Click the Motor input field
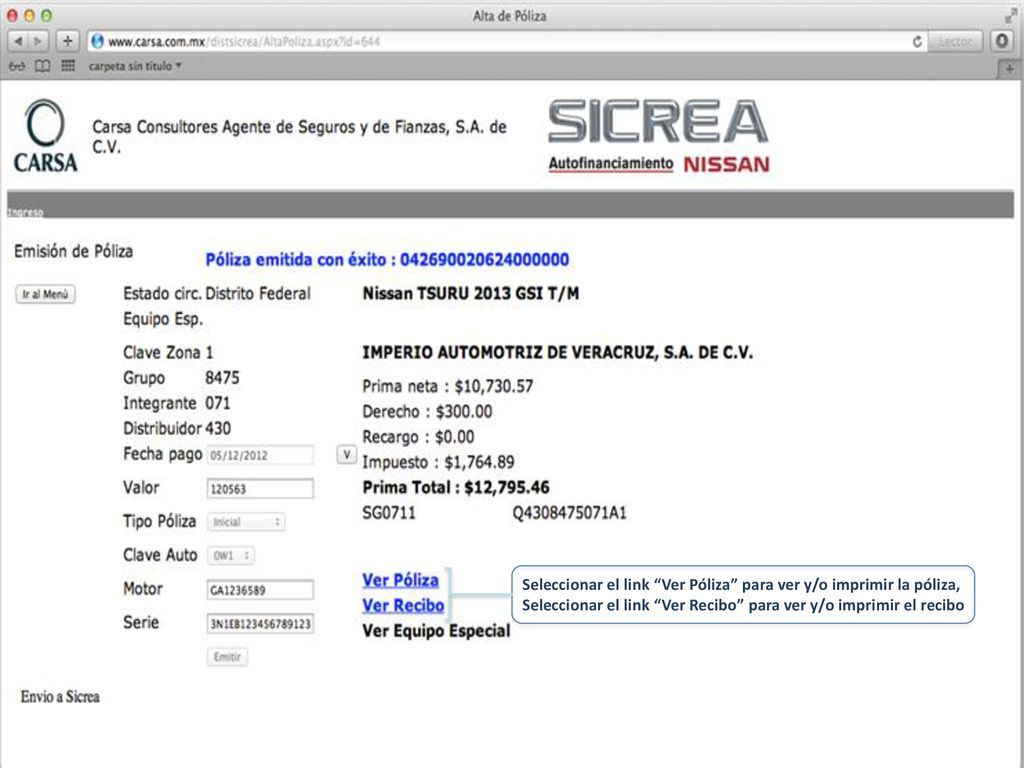 coord(260,590)
